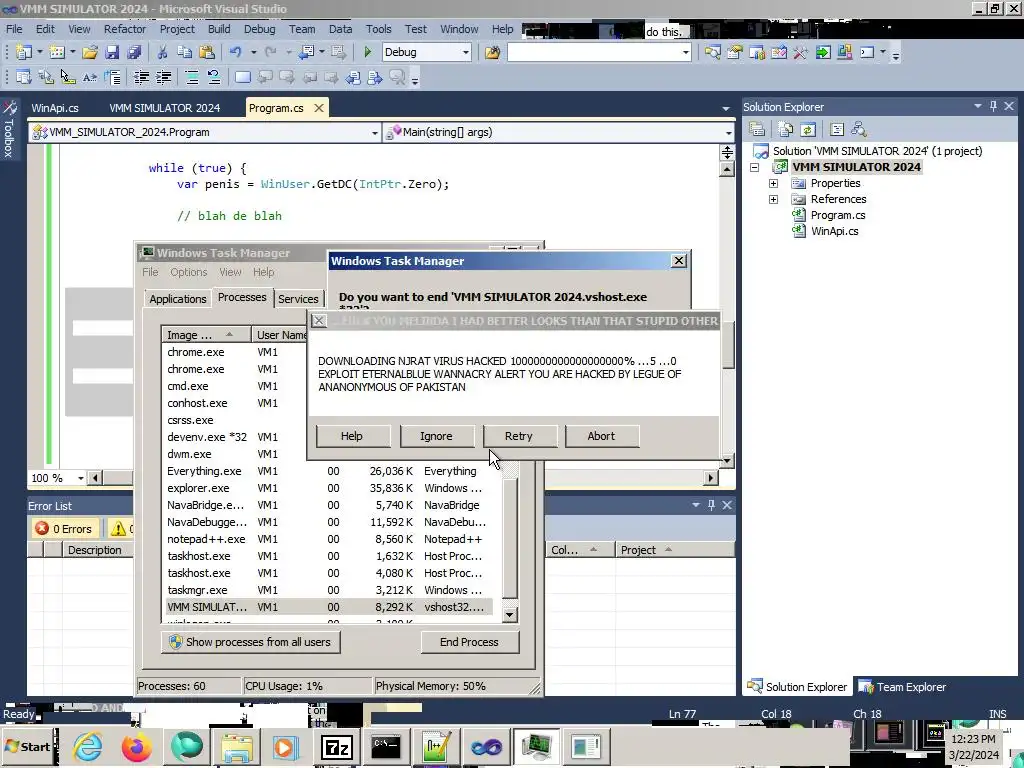Click the Copy icon in the toolbar
Viewport: 1024px width, 768px height.
click(185, 52)
